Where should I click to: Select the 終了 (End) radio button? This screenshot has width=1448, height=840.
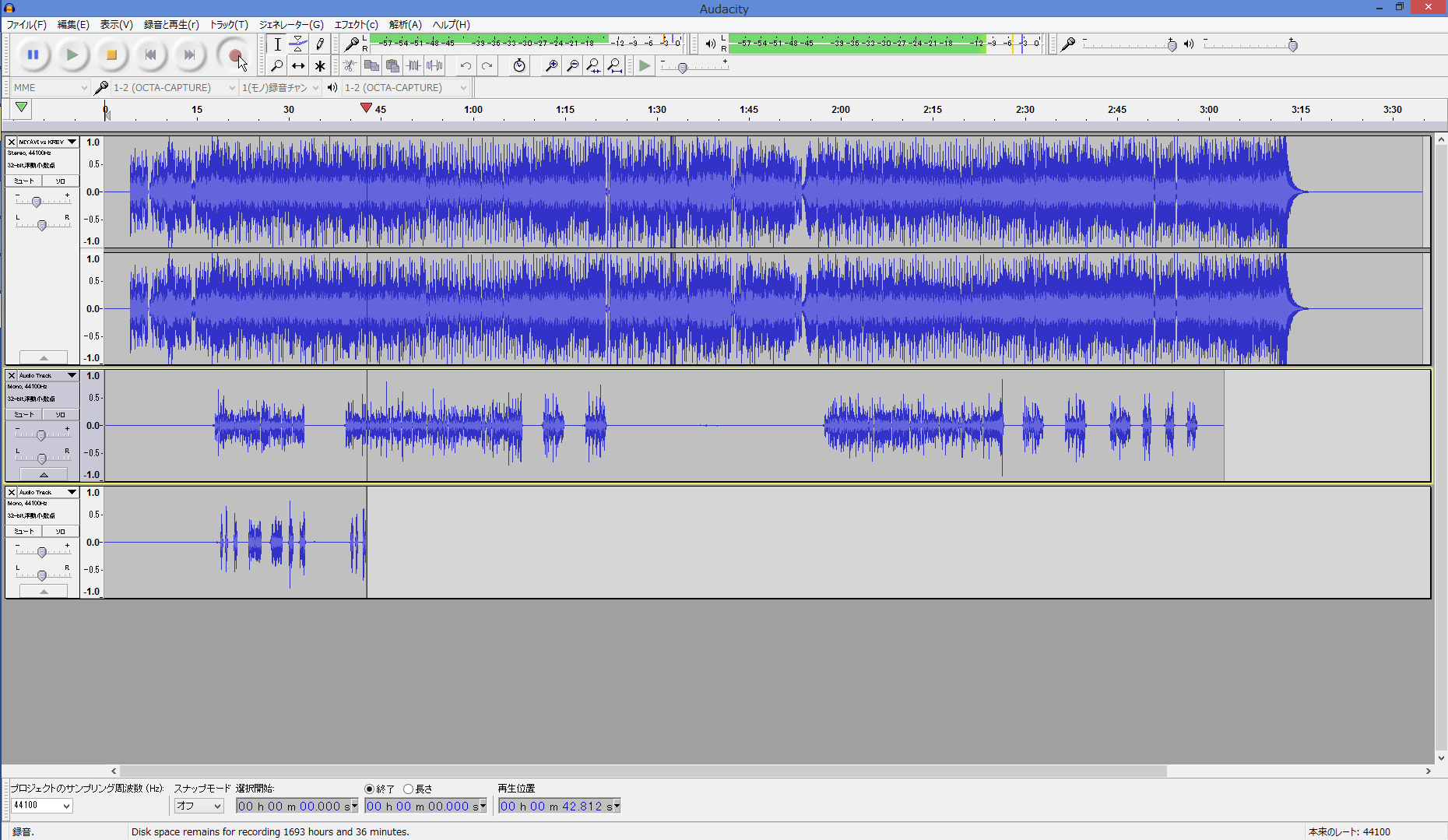(x=370, y=789)
